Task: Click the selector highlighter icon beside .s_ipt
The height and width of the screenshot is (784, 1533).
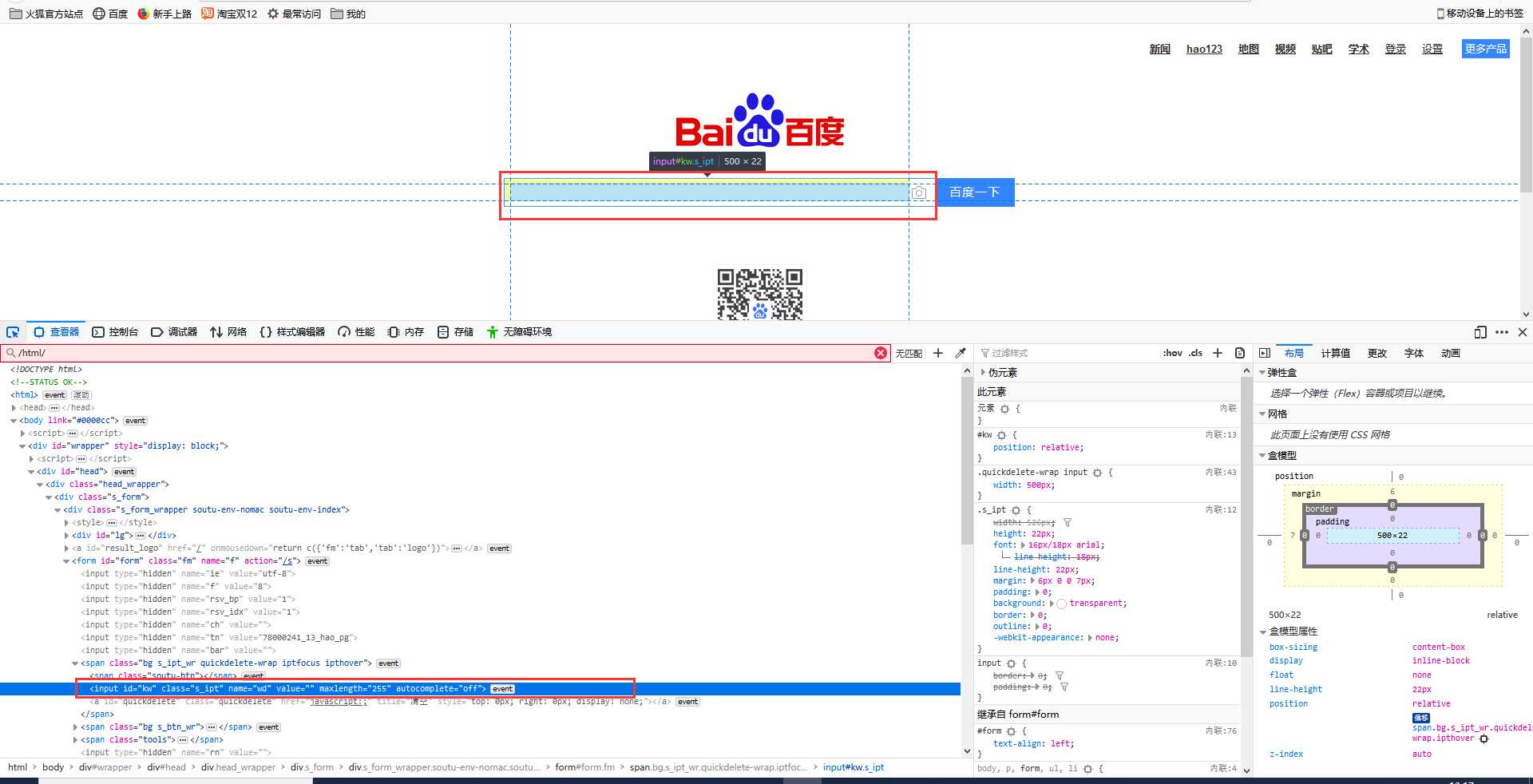Action: coord(1016,510)
